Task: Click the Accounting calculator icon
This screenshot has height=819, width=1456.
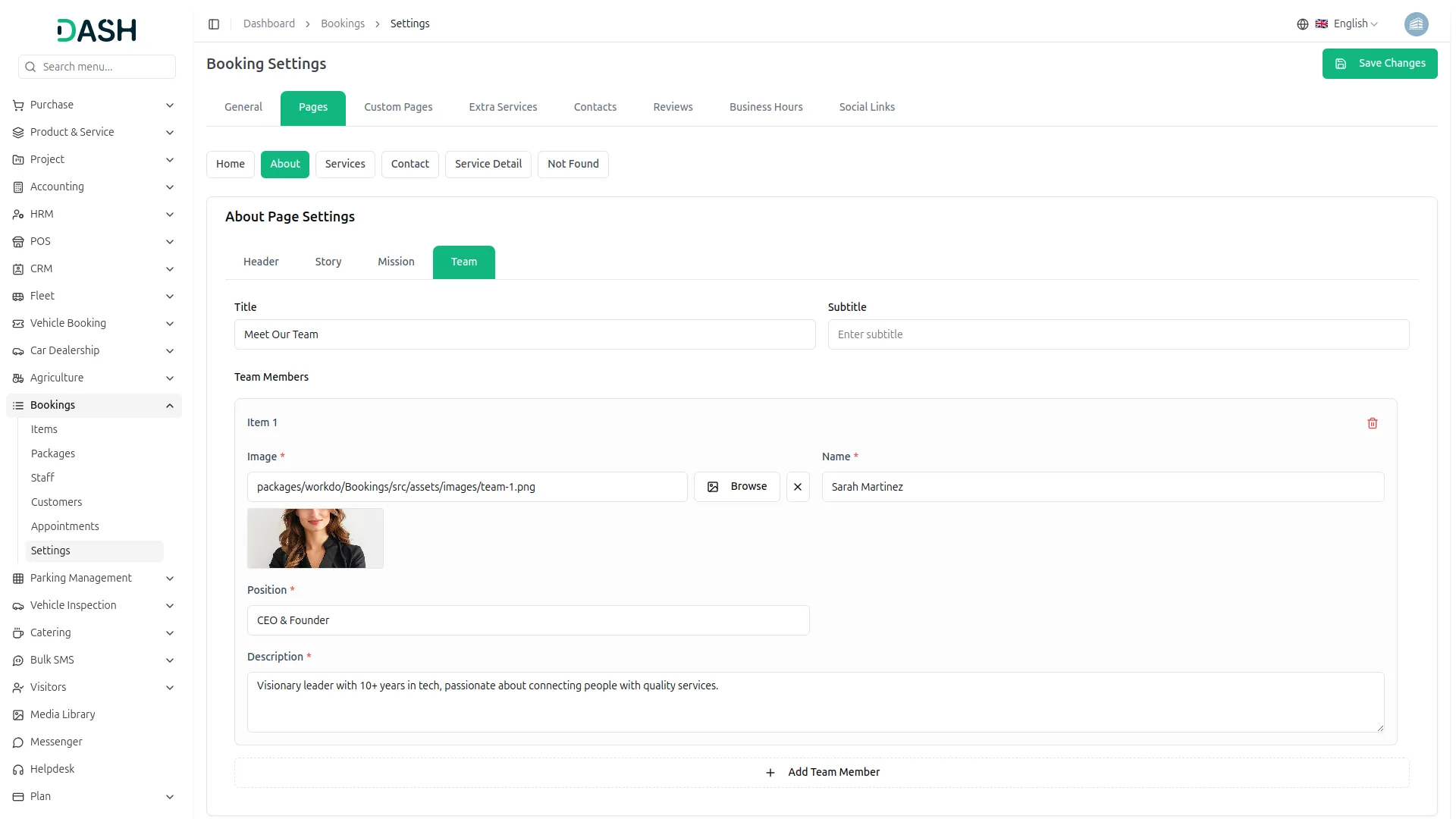Action: click(x=18, y=187)
